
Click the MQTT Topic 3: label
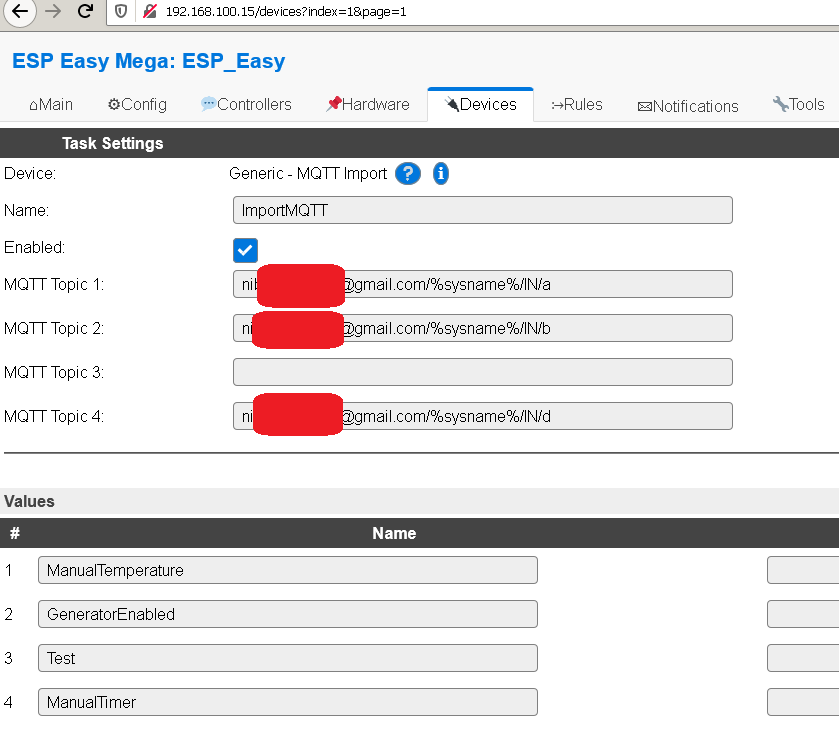click(x=54, y=372)
